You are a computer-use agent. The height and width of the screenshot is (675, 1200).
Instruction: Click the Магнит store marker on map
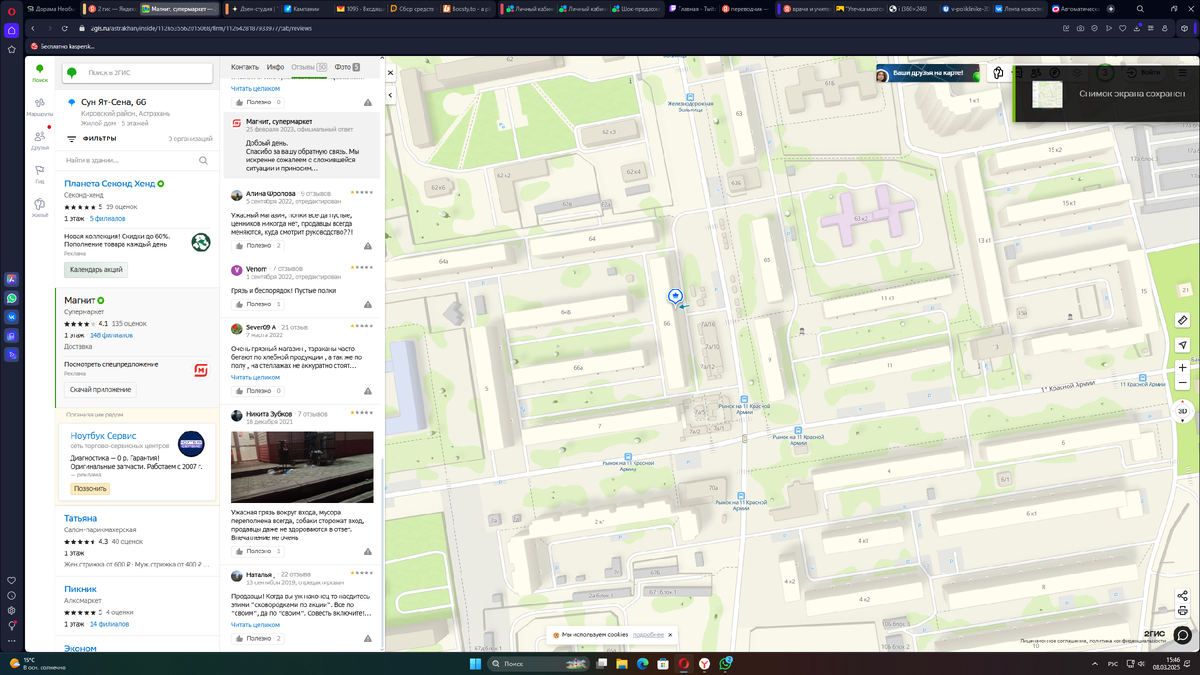[676, 296]
